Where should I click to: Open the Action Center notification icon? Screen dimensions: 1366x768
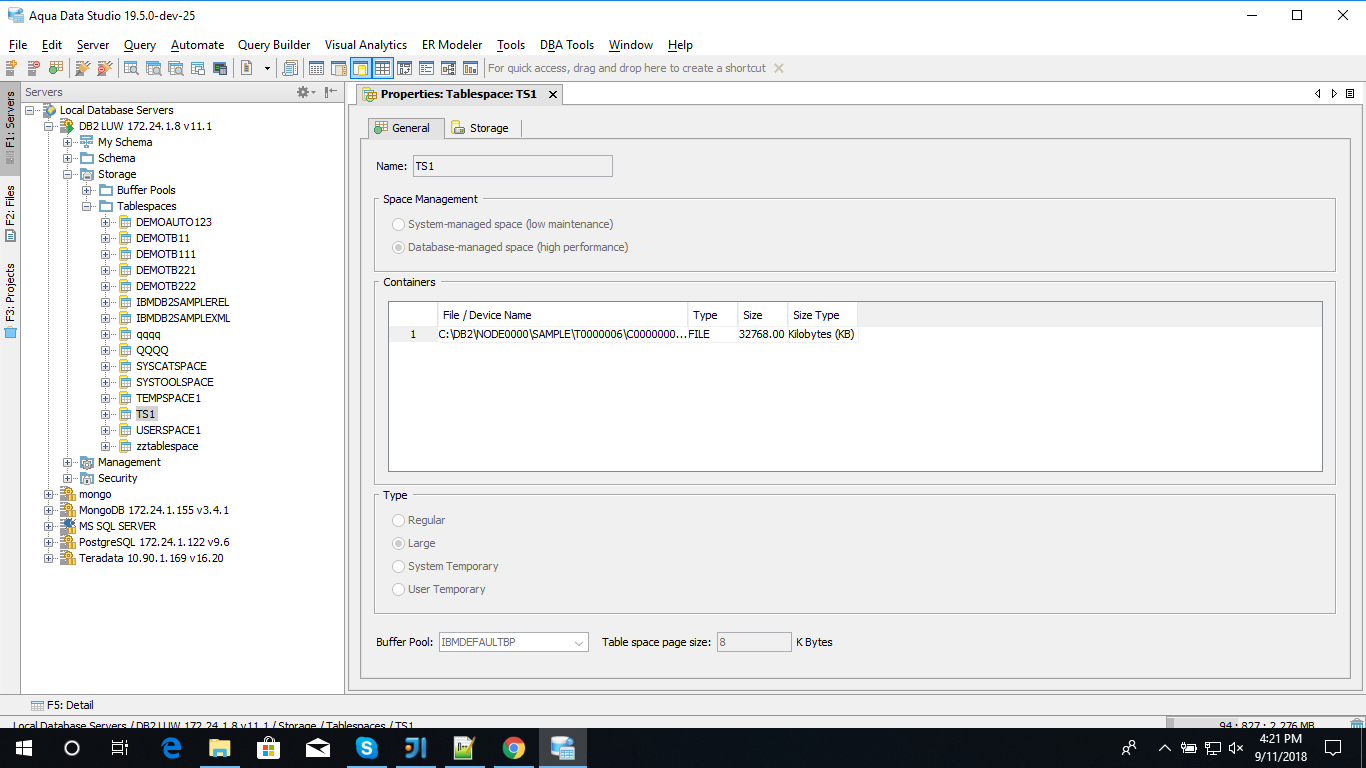(1333, 748)
